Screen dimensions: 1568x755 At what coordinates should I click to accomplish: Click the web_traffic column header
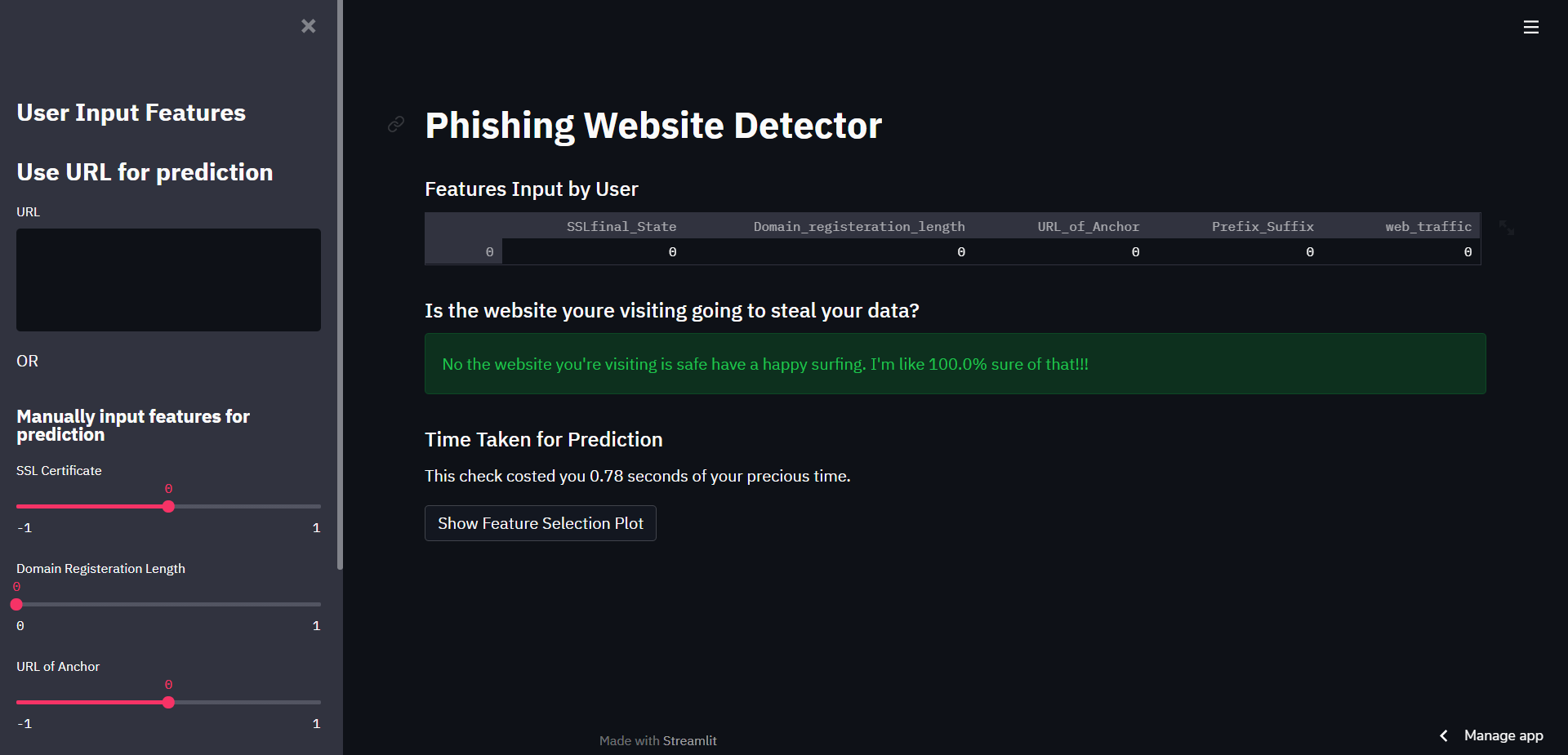(1428, 226)
